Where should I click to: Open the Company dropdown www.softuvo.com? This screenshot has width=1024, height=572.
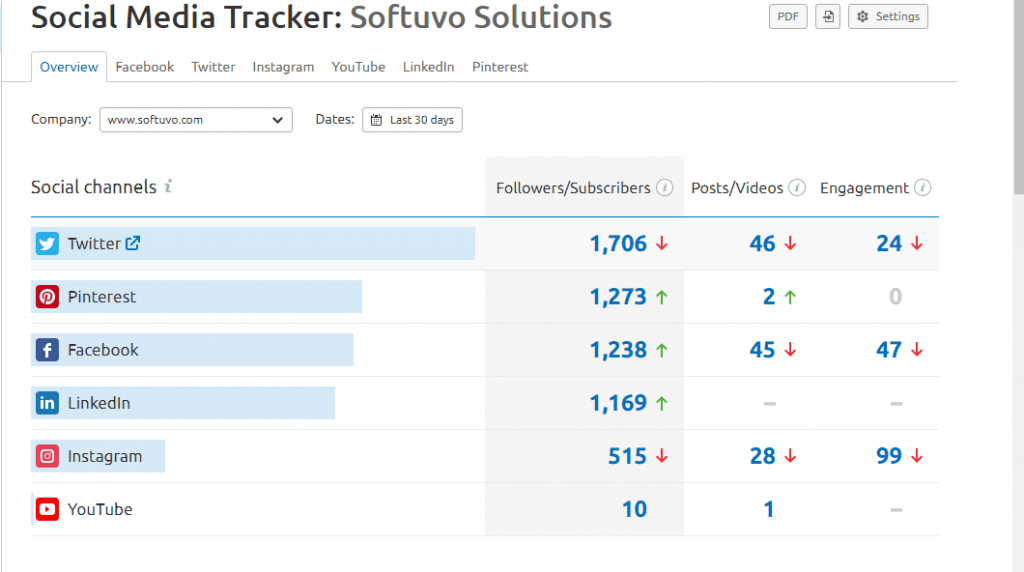coord(196,120)
